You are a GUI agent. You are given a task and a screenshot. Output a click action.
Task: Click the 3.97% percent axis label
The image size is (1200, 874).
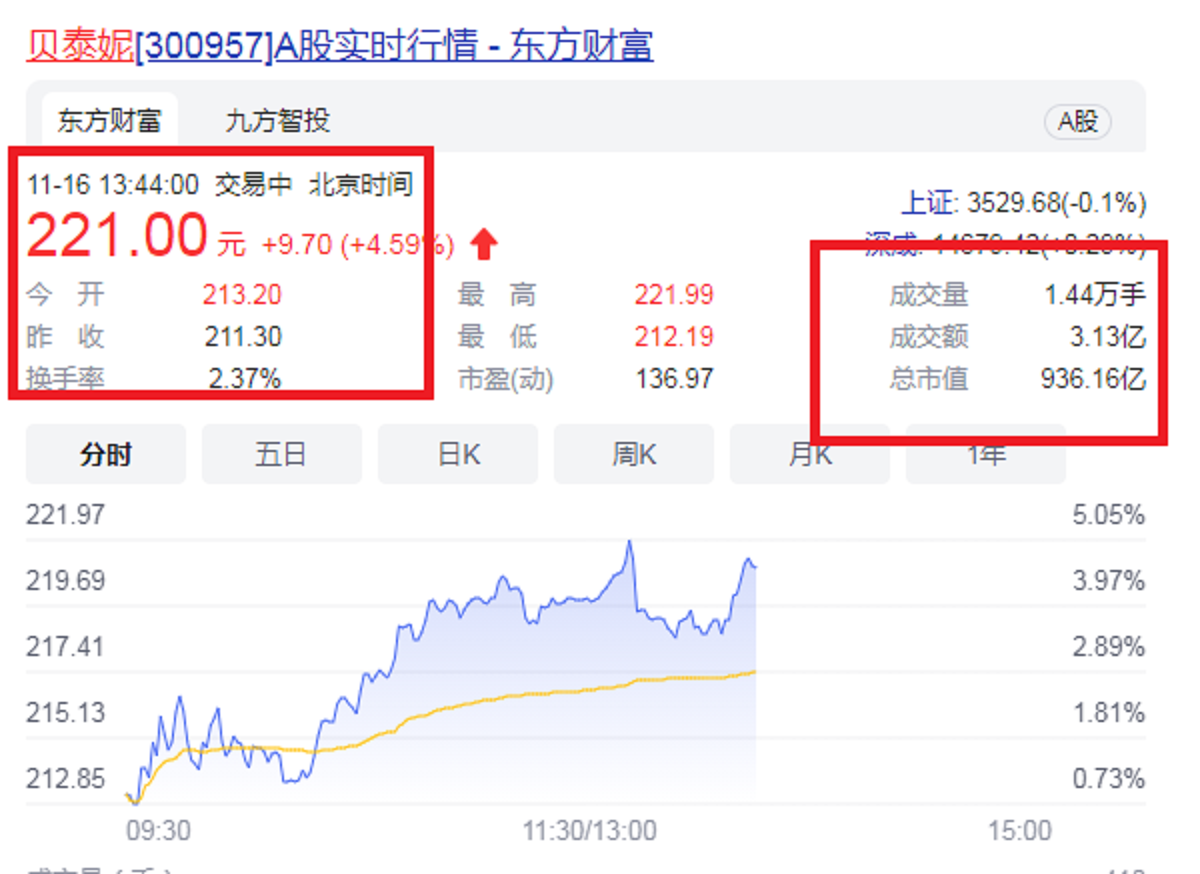click(1109, 581)
